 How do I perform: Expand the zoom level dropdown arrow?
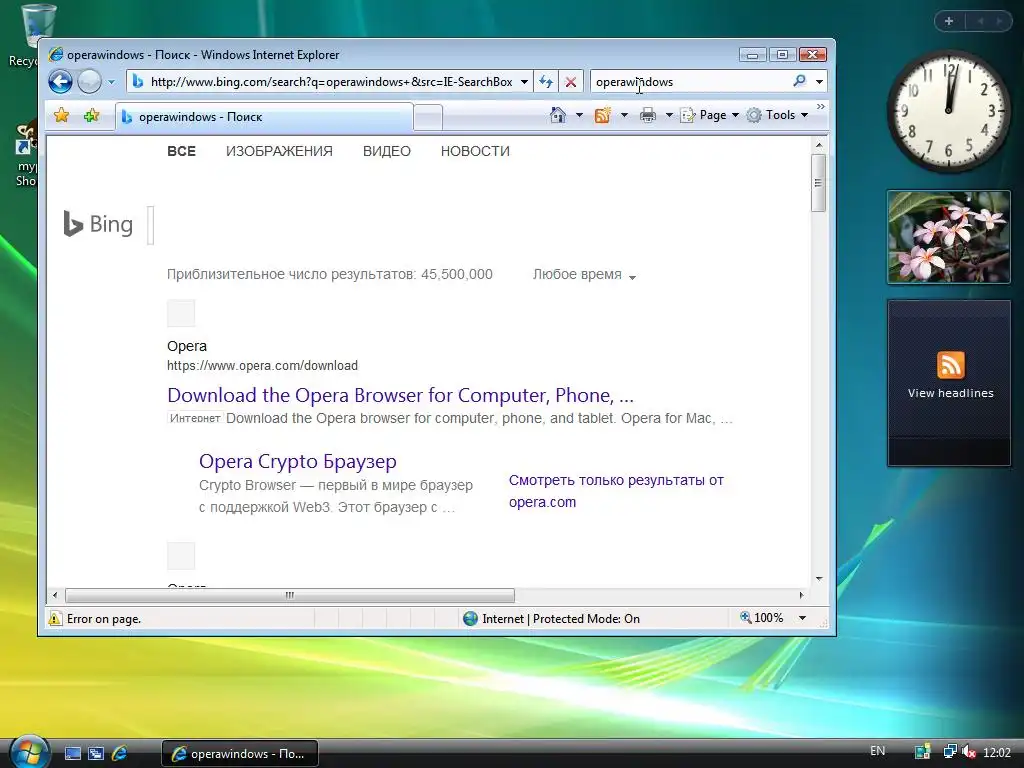point(803,618)
